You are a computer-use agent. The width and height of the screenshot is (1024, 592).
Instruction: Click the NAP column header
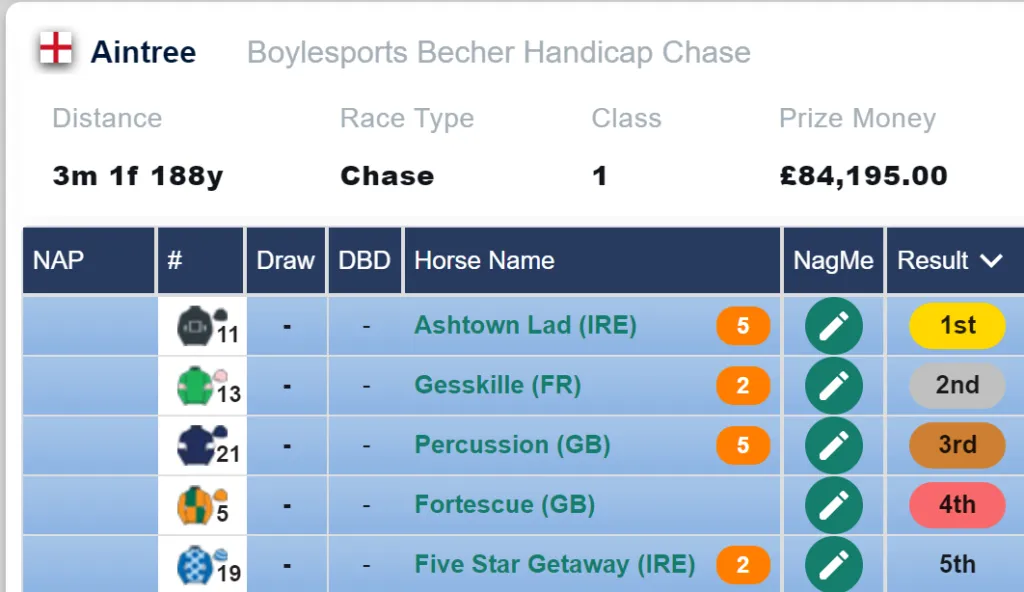click(58, 261)
